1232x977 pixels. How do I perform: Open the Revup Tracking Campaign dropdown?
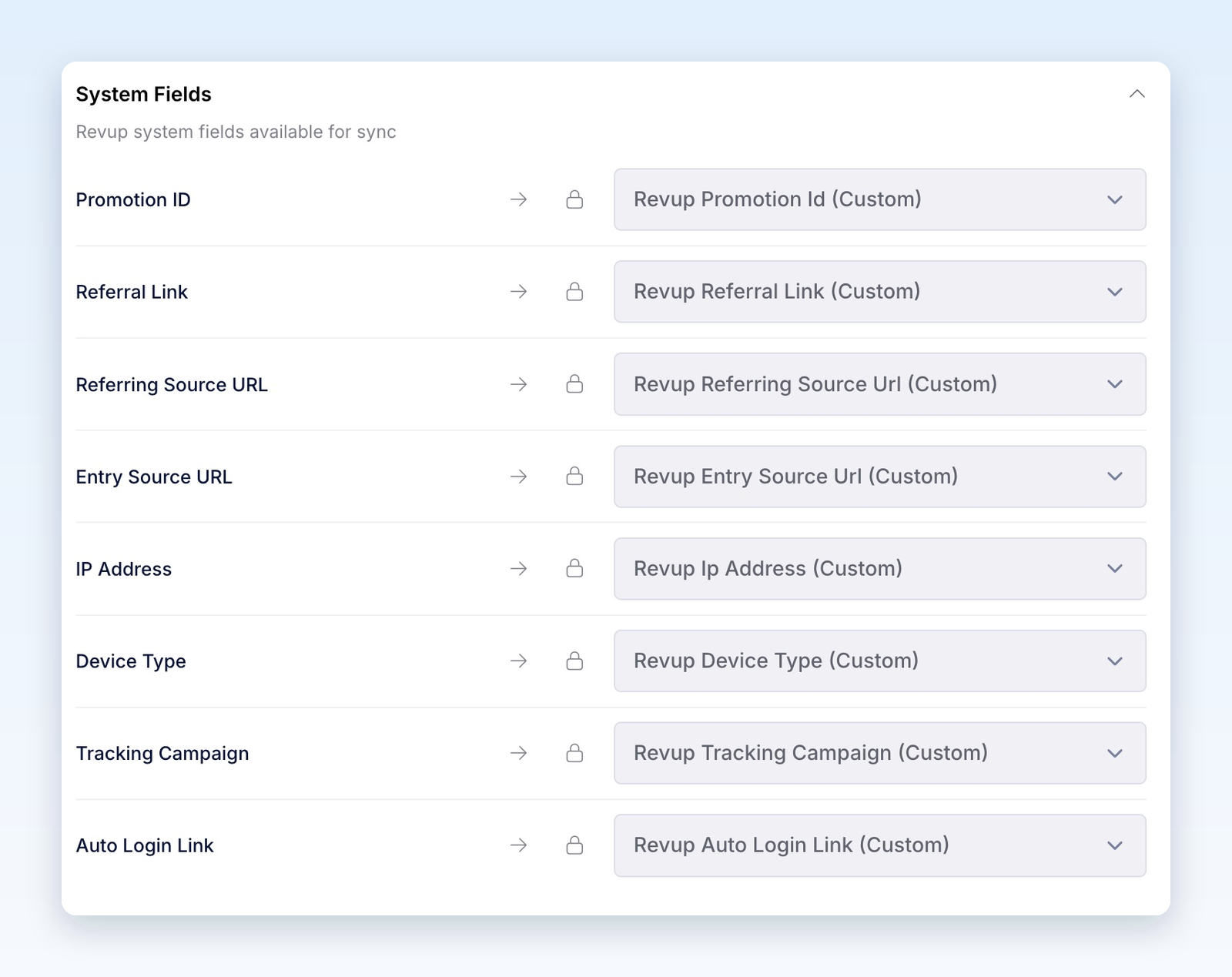879,753
